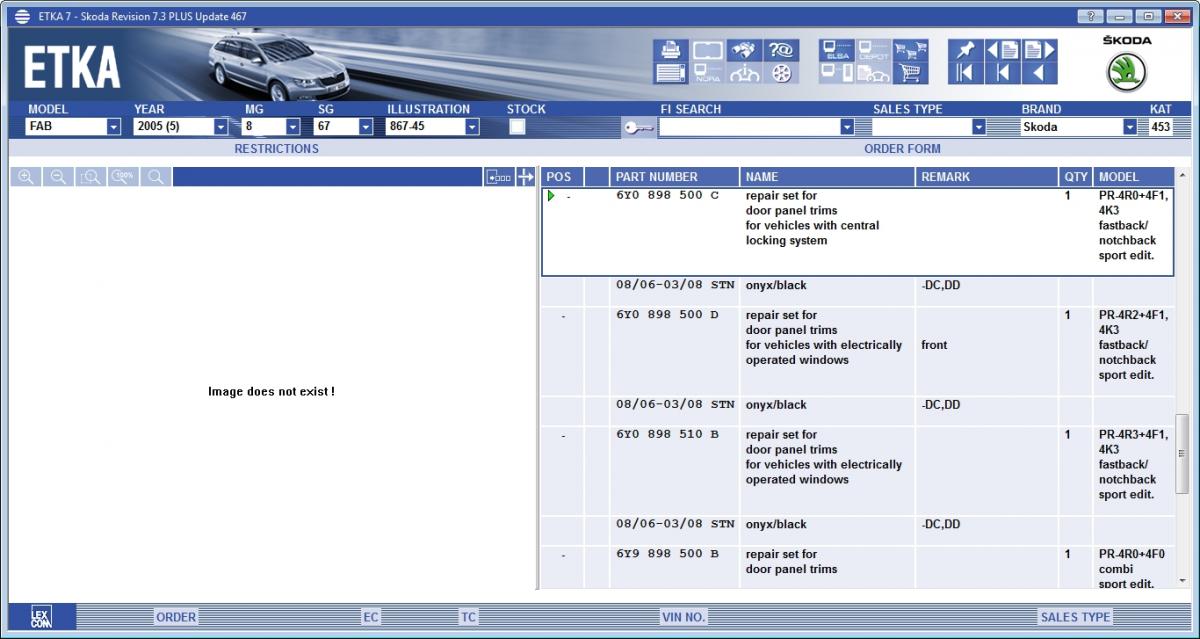Click the pushpin icon
The image size is (1200, 639).
coord(965,50)
